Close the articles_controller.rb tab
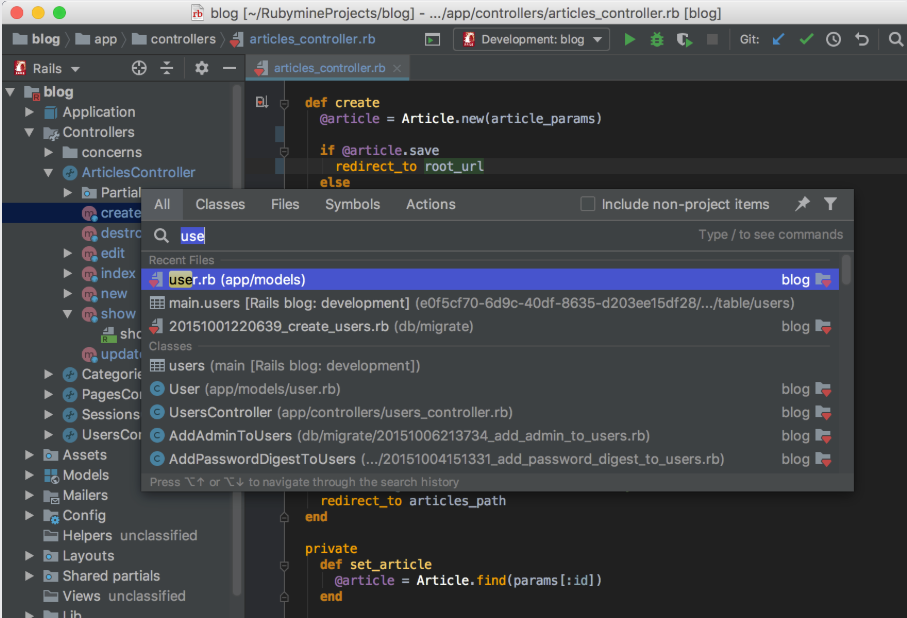 (397, 68)
